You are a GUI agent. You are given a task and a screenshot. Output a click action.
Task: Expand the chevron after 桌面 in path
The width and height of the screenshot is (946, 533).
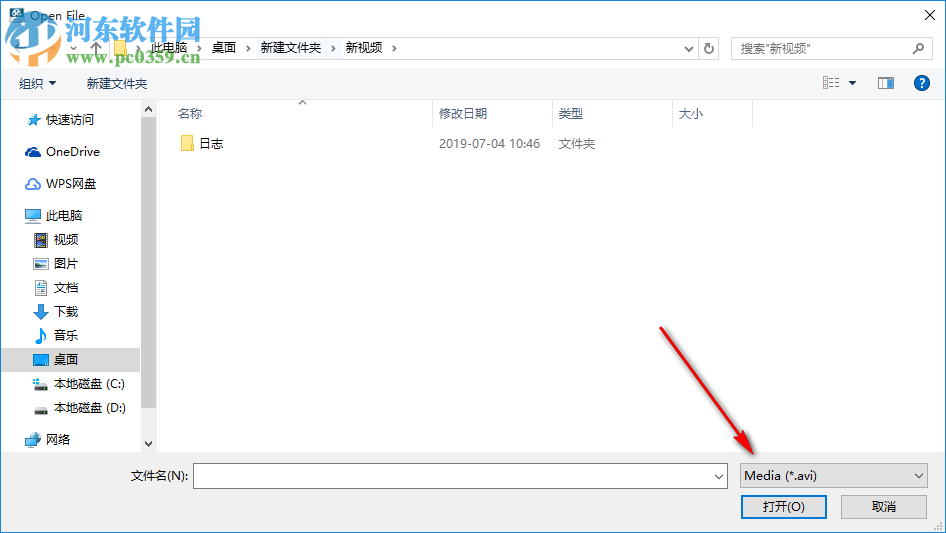coord(248,48)
